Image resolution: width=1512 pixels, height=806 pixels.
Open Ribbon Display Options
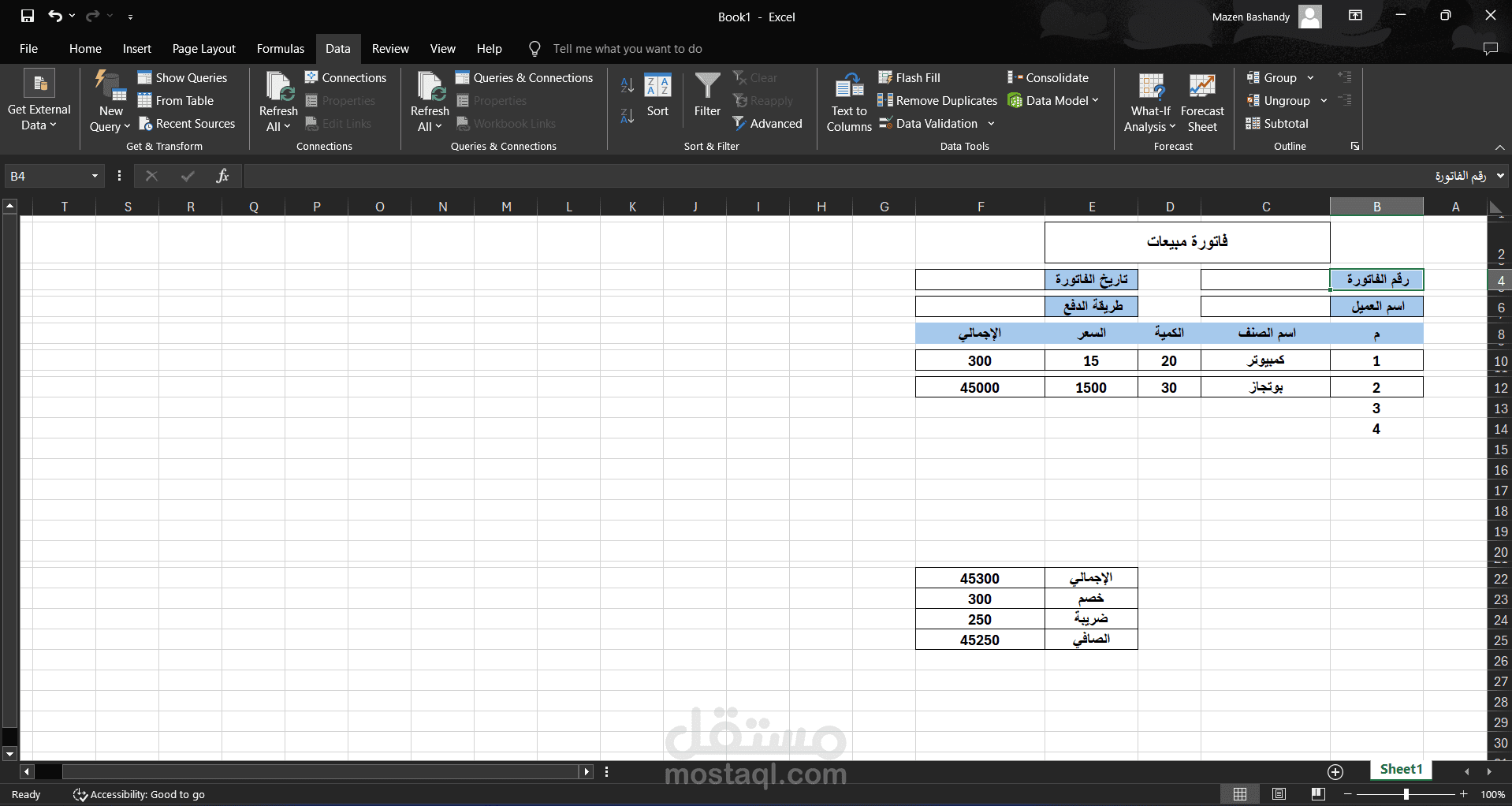coord(1355,16)
